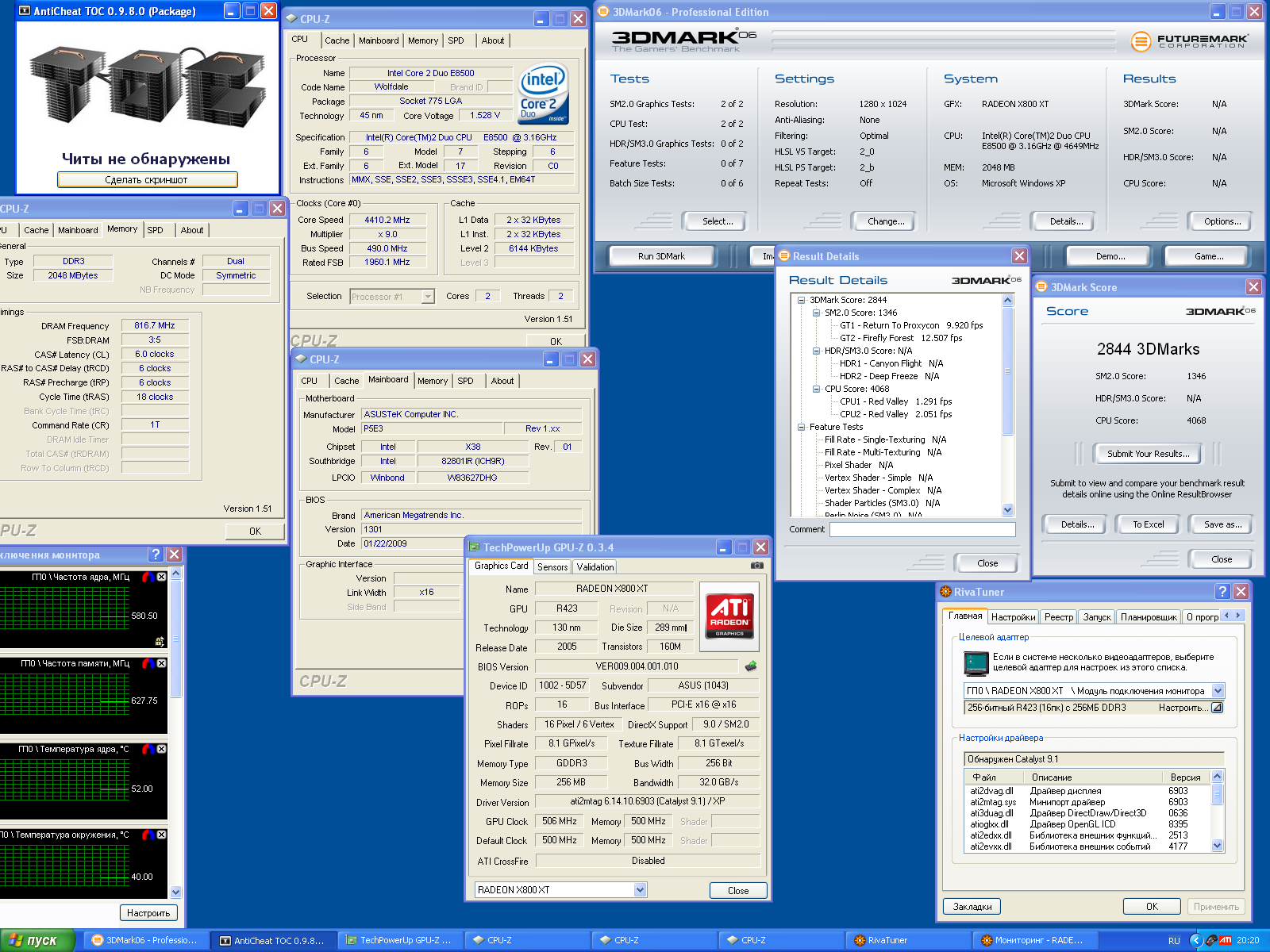Image resolution: width=1270 pixels, height=952 pixels.
Task: Click magnet icon on ambient temperature graph
Action: (x=148, y=835)
